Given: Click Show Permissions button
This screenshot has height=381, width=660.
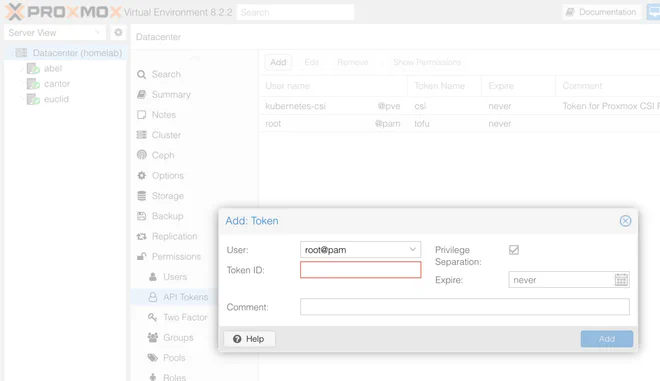Looking at the screenshot, I should tap(427, 62).
